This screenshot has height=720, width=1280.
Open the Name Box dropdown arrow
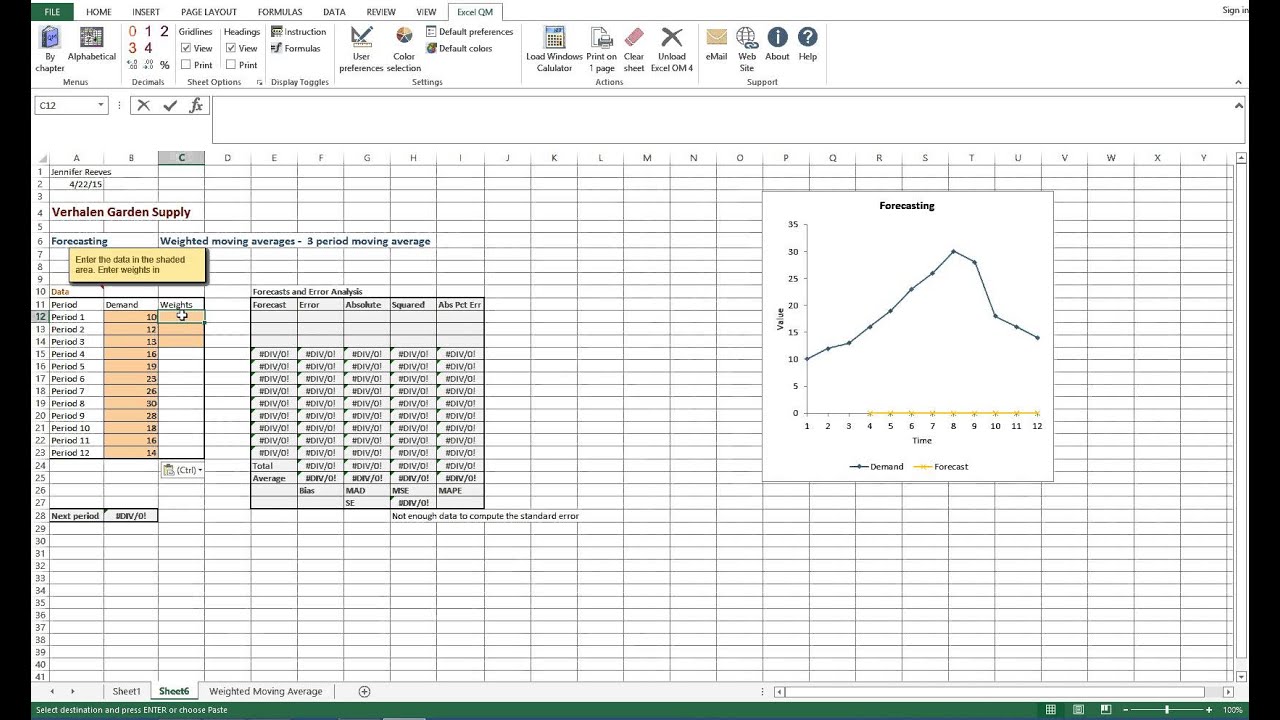100,105
